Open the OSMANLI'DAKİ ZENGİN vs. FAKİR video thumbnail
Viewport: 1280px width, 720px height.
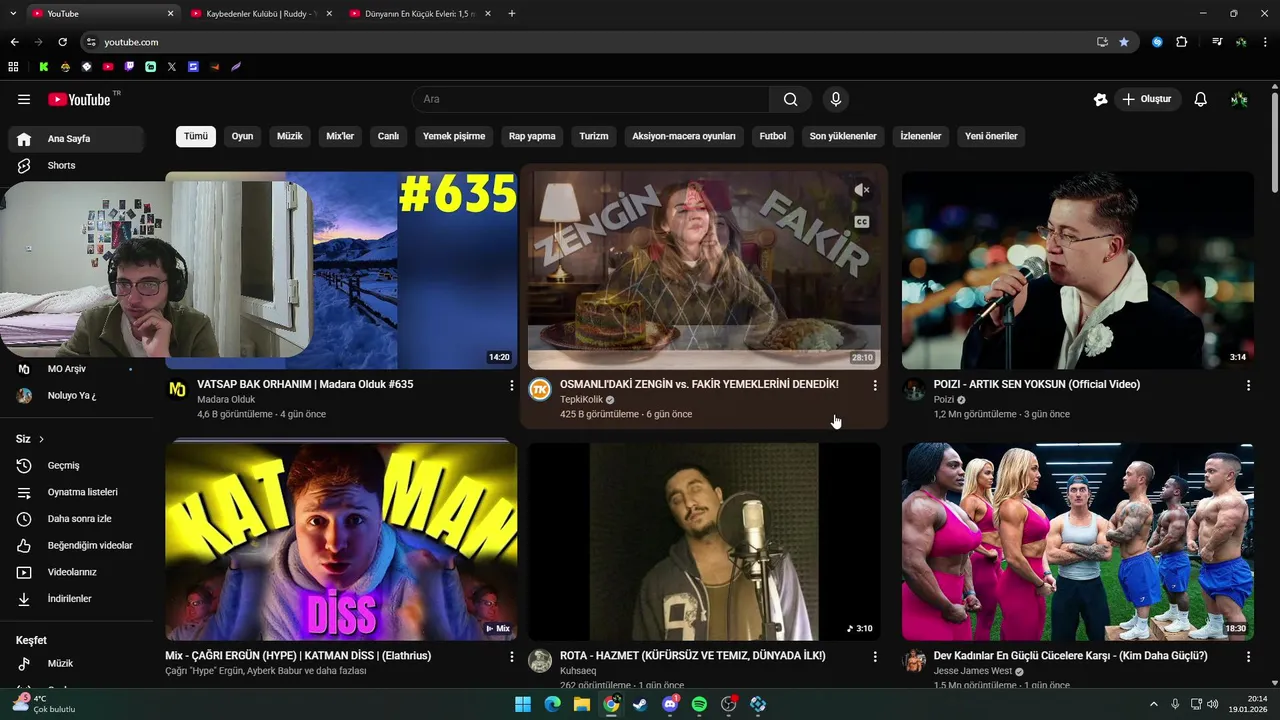[x=704, y=271]
